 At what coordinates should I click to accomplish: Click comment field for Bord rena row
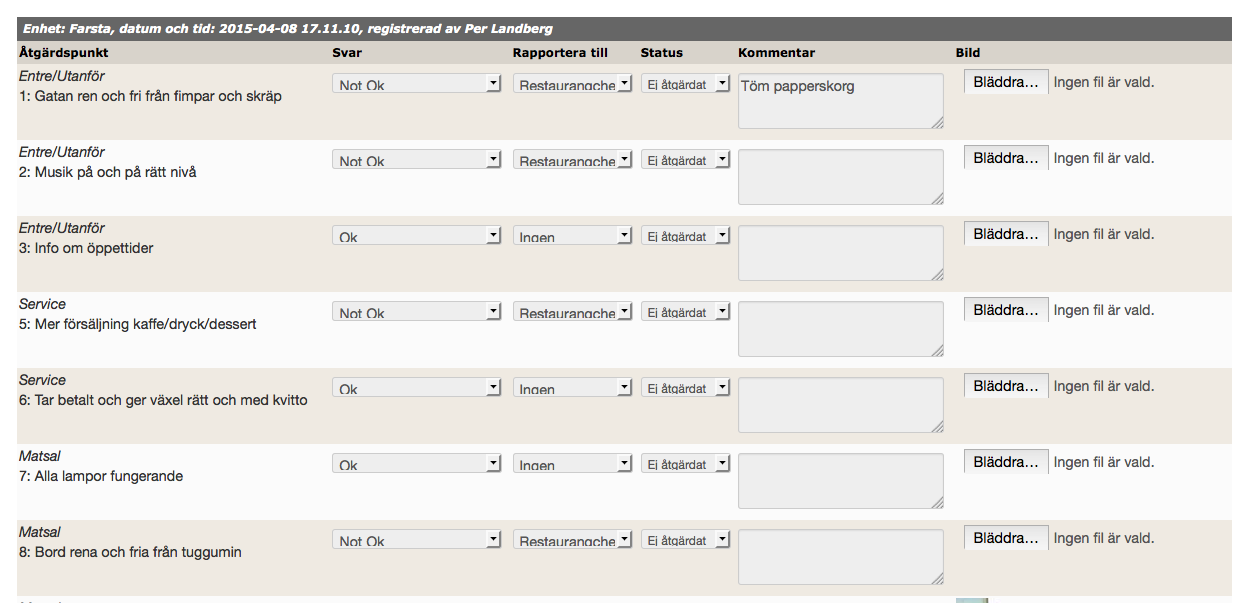[x=840, y=557]
